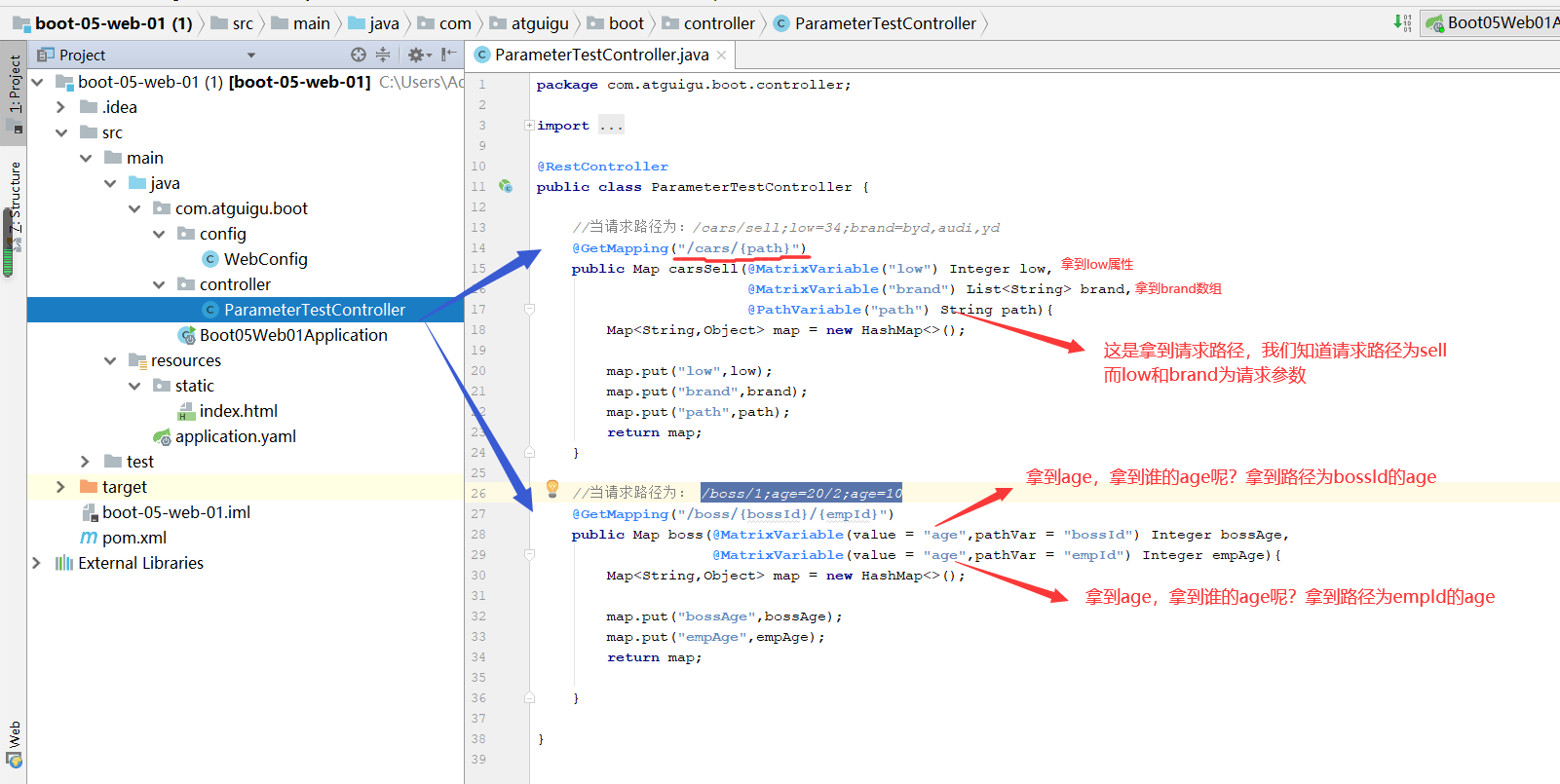
Task: Close the ParameterTestController.java tab
Action: click(721, 56)
